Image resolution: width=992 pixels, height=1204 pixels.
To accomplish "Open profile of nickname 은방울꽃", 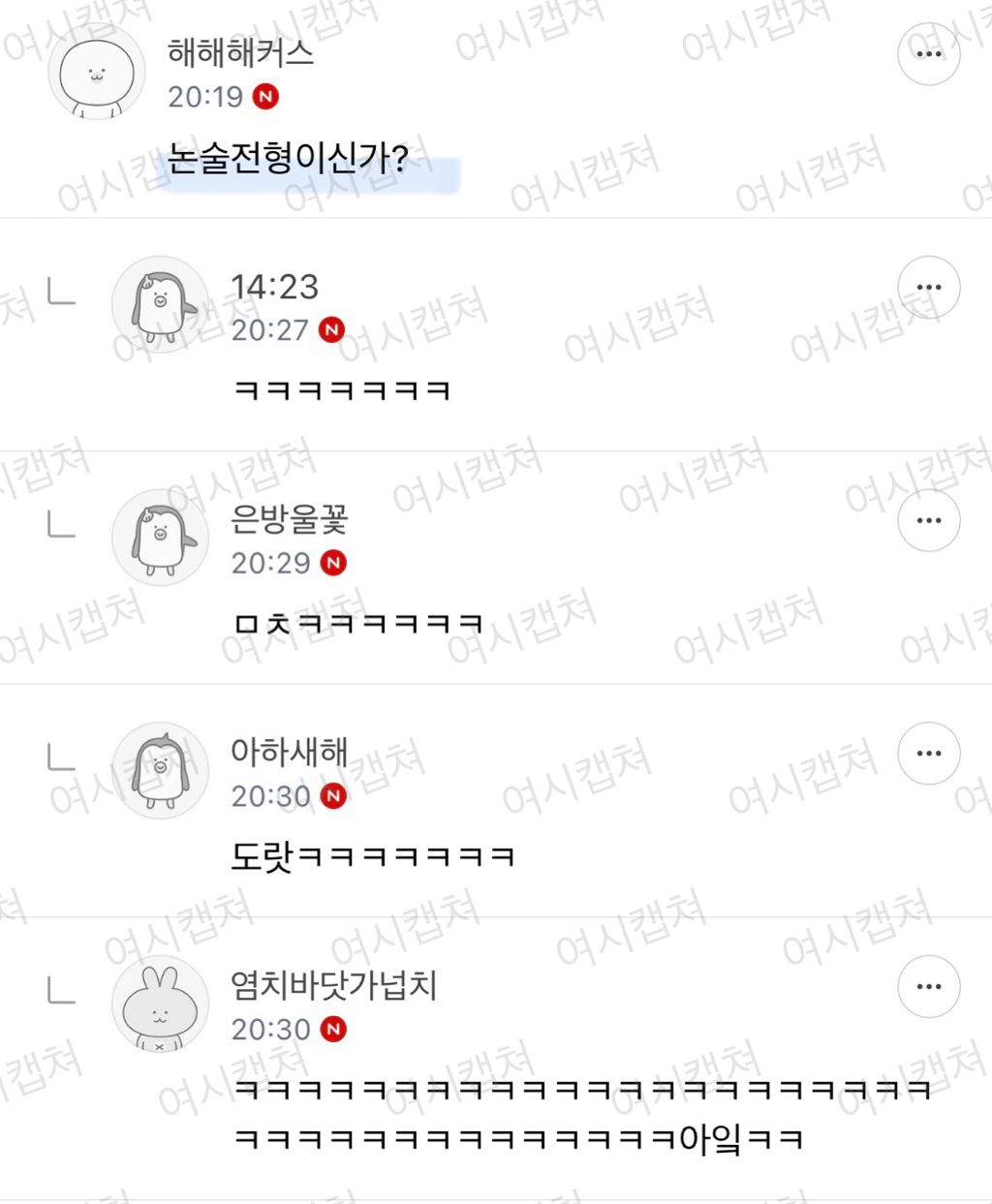I will 289,520.
